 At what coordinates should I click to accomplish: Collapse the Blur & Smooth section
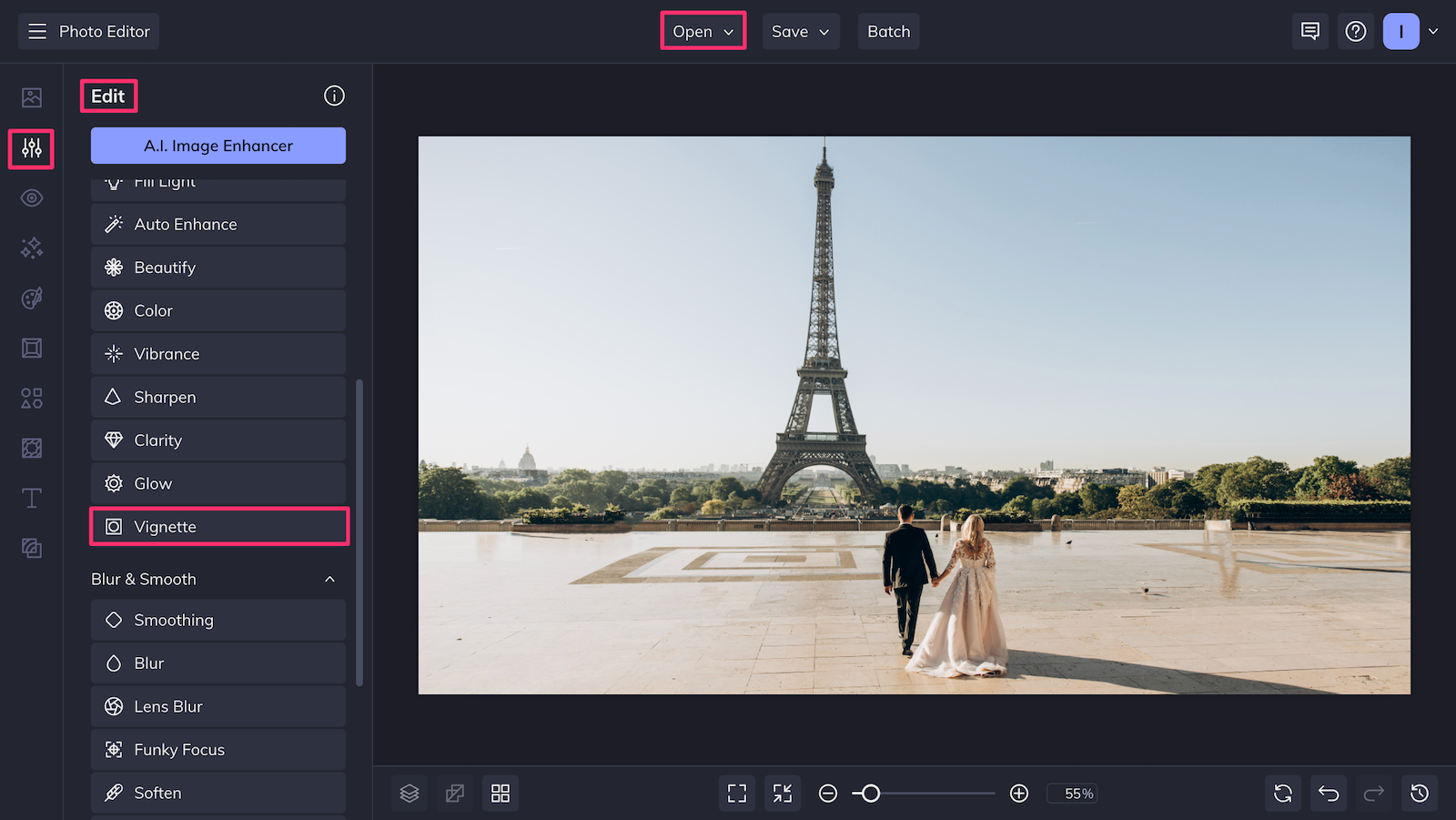click(329, 579)
